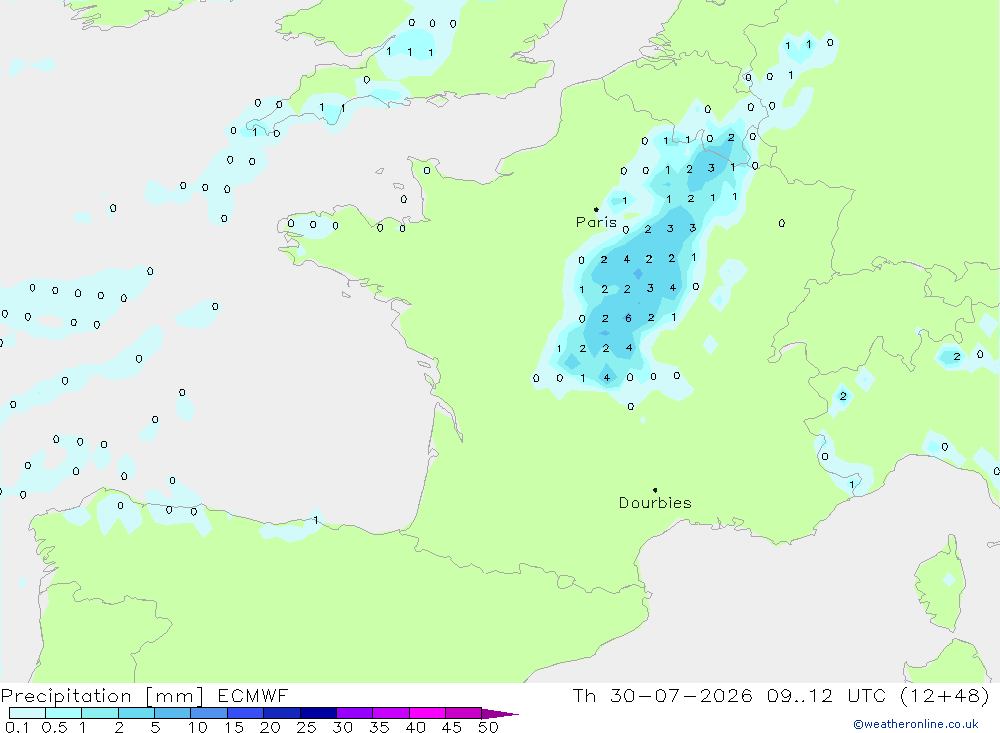Select the black dot marking Dourbies

pyautogui.click(x=655, y=490)
